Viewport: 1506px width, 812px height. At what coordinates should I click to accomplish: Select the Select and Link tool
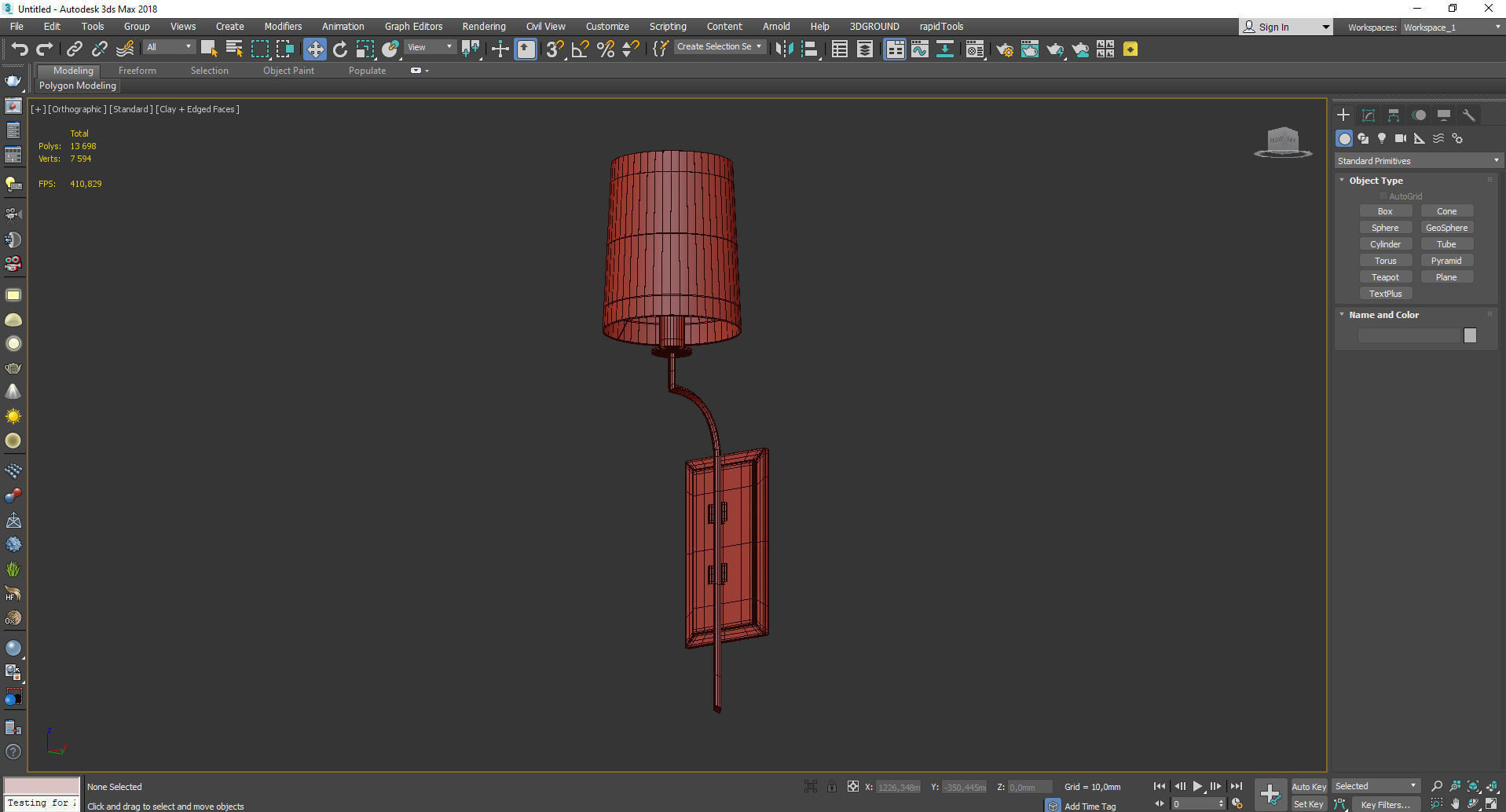click(75, 49)
